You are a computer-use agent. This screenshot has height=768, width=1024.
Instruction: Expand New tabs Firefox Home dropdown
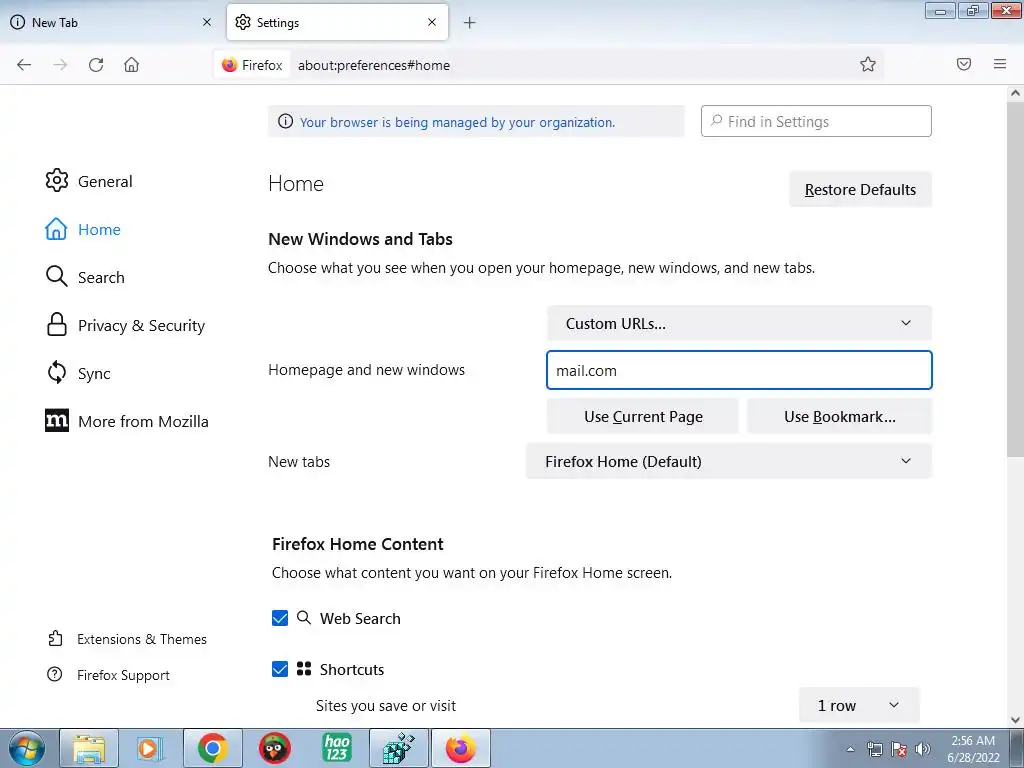click(x=729, y=461)
